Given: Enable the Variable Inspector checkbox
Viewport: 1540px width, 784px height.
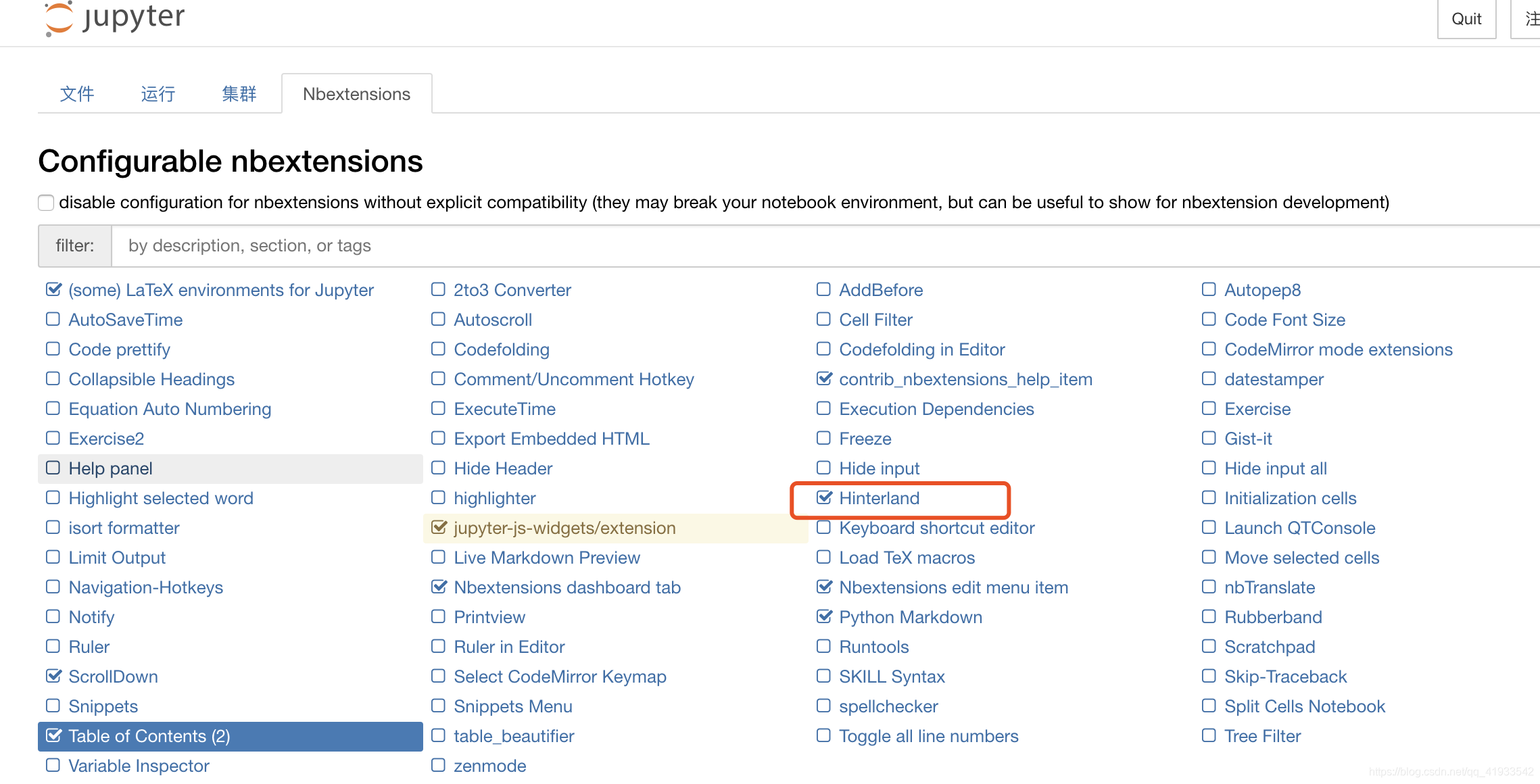Looking at the screenshot, I should click(x=53, y=766).
